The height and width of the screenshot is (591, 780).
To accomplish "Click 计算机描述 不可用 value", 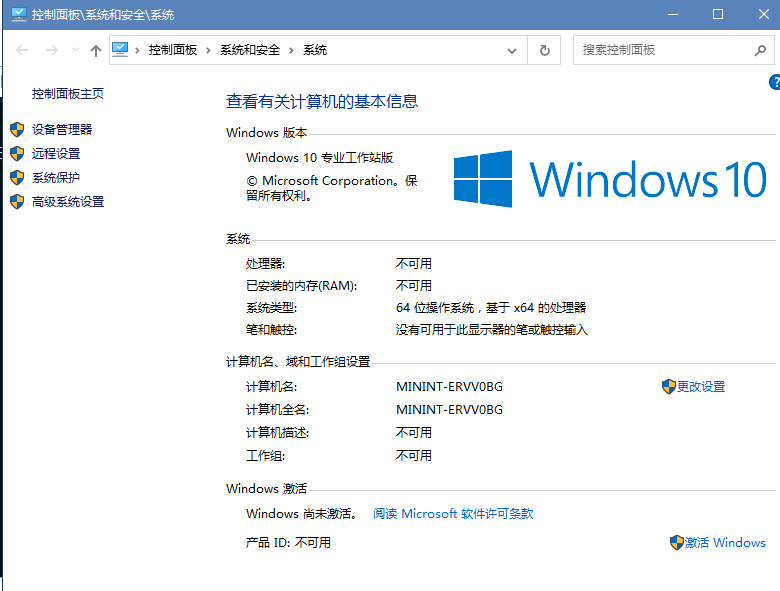I will point(413,433).
